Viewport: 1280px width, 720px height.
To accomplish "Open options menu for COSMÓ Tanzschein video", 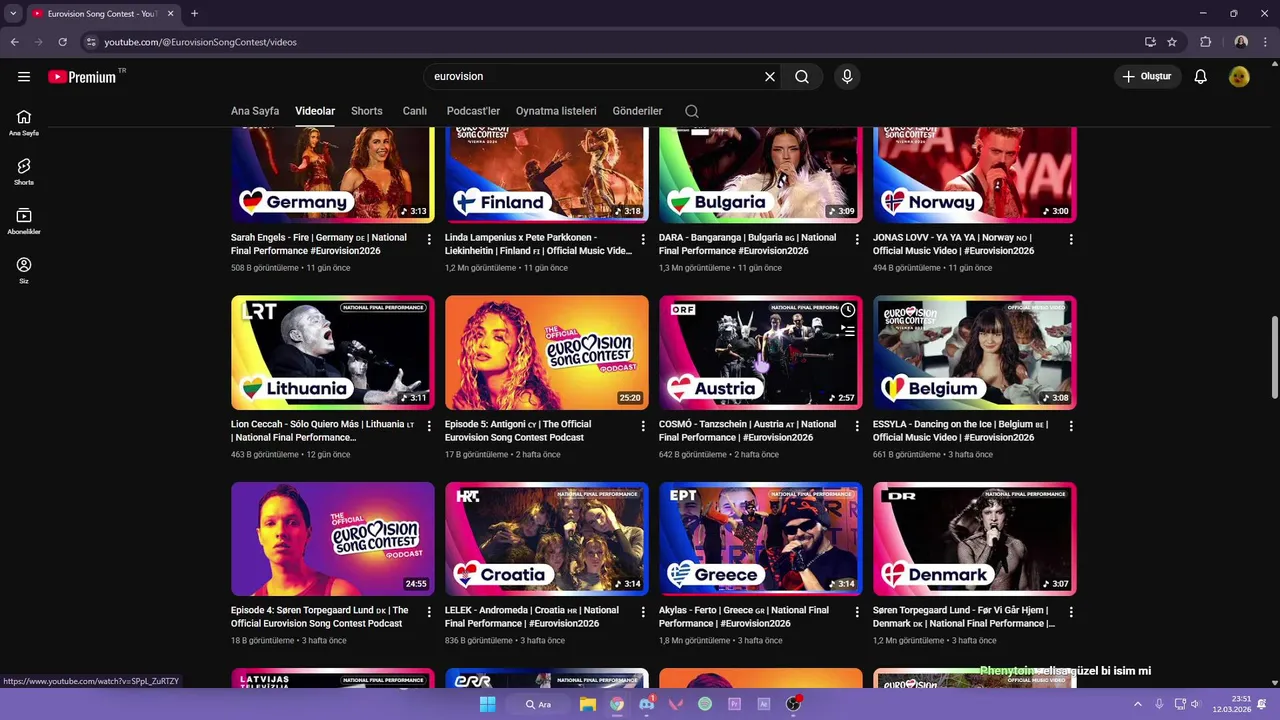I will (x=857, y=426).
